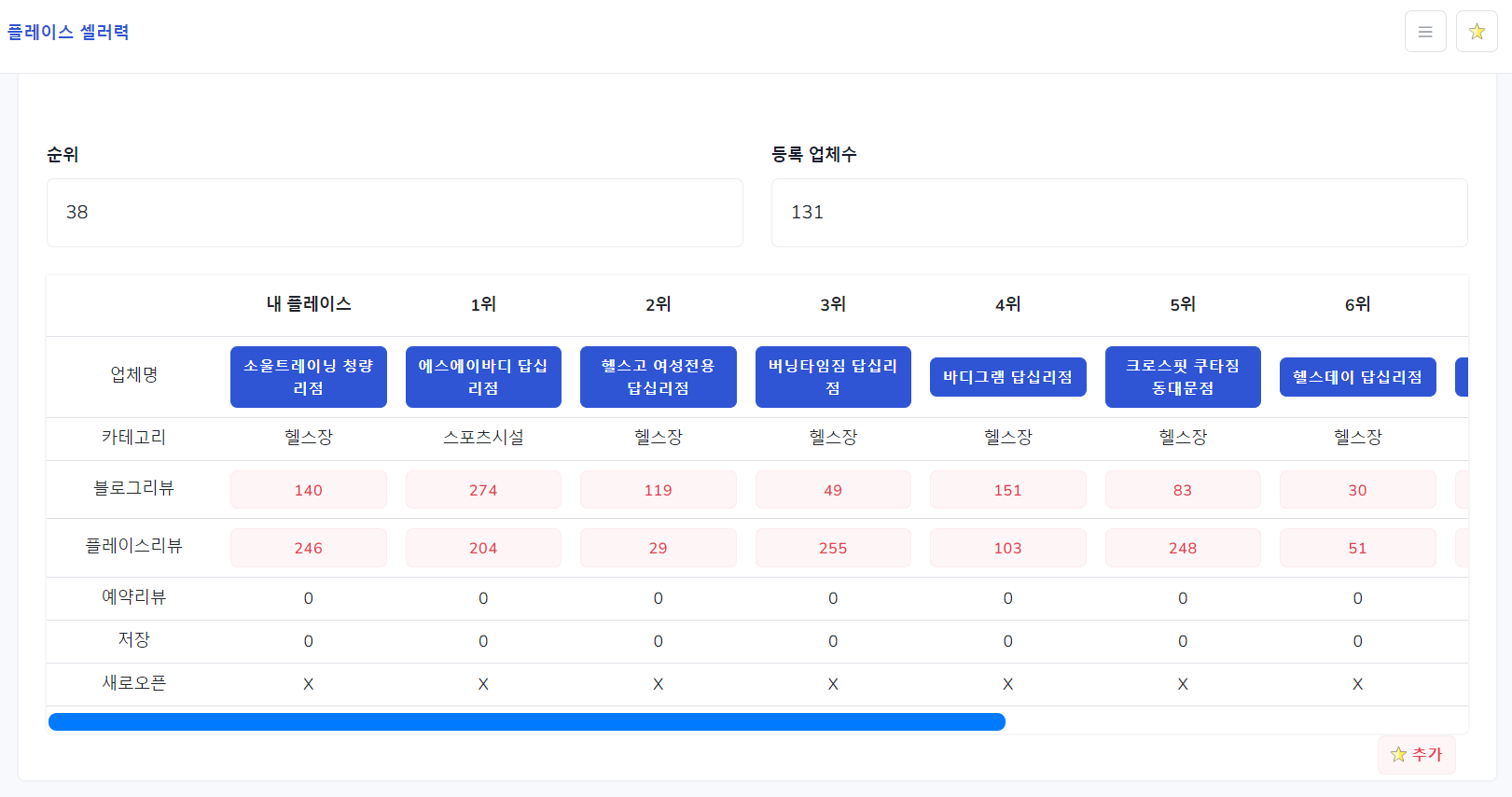Click the 등록 업체수 label

(x=814, y=155)
